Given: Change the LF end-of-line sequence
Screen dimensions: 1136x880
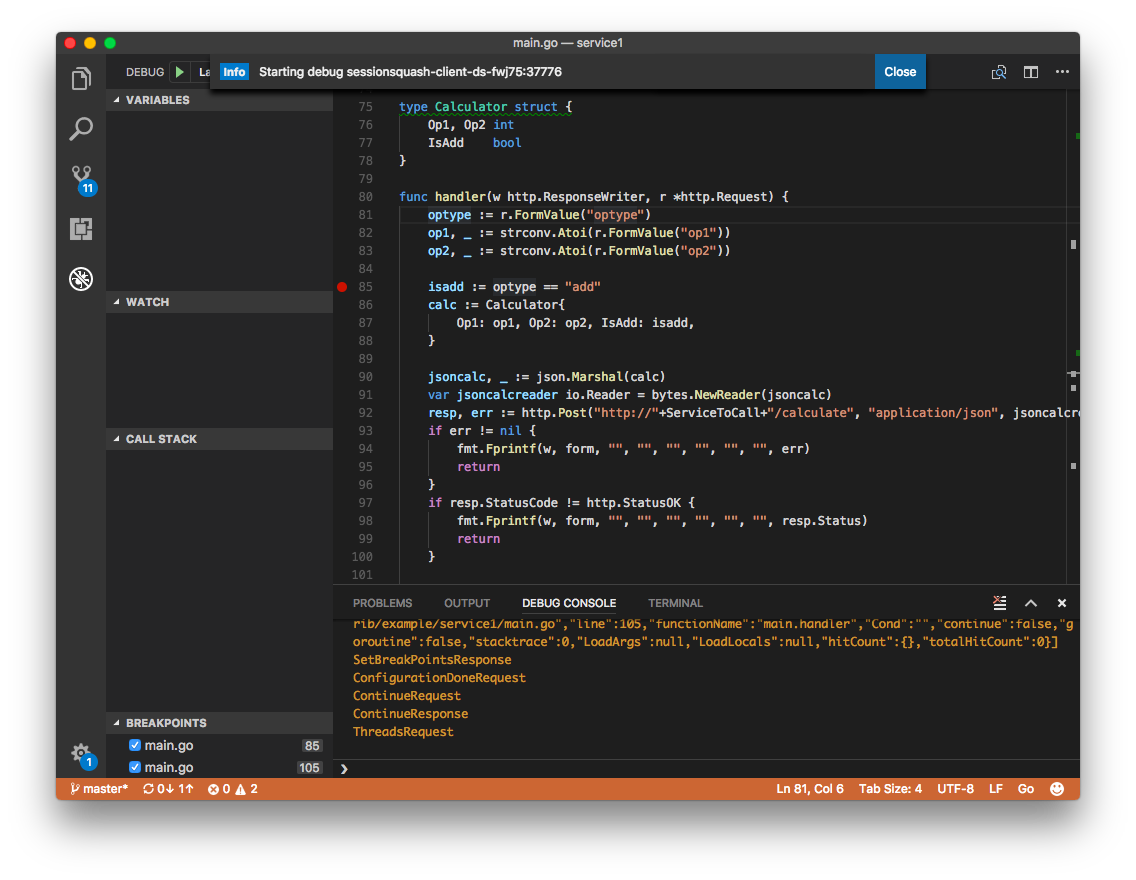Looking at the screenshot, I should (x=995, y=789).
